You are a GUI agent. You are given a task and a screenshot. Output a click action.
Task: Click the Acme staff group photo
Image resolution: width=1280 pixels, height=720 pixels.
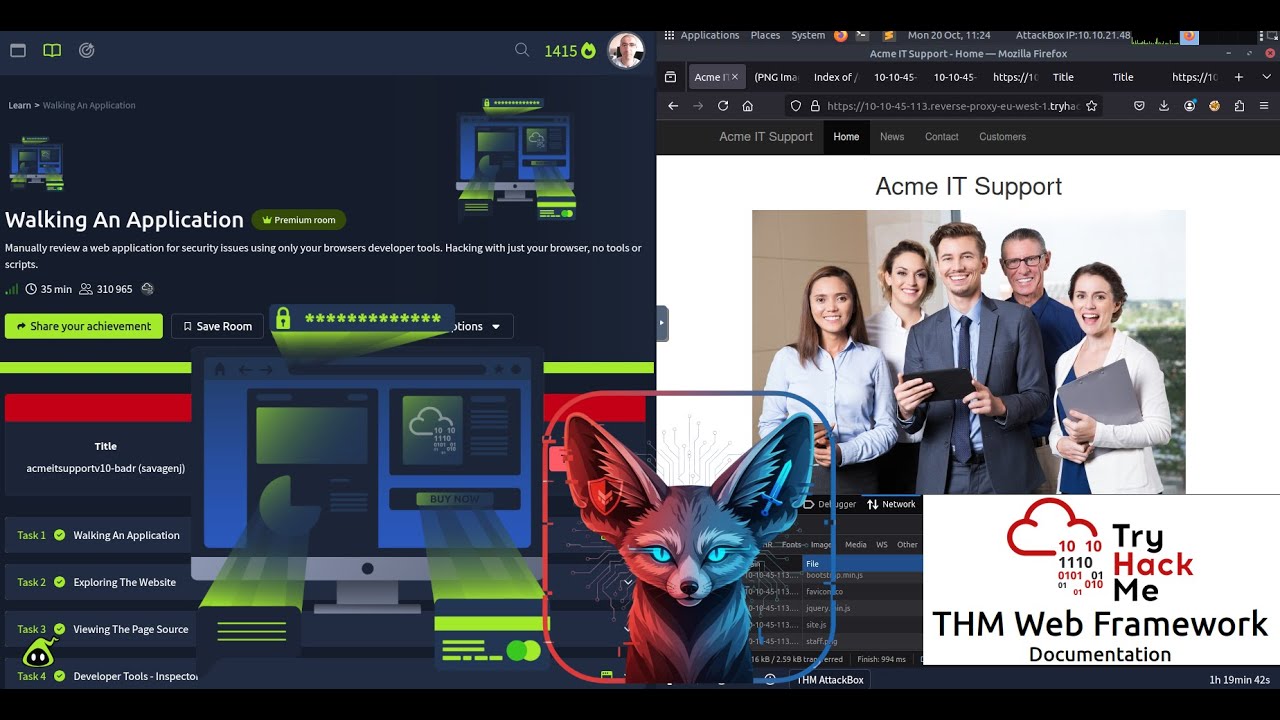coord(968,352)
